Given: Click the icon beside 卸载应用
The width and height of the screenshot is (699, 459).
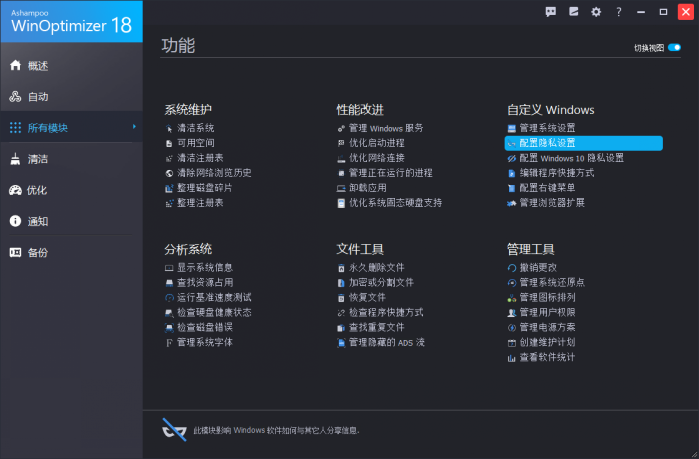Looking at the screenshot, I should 341,189.
